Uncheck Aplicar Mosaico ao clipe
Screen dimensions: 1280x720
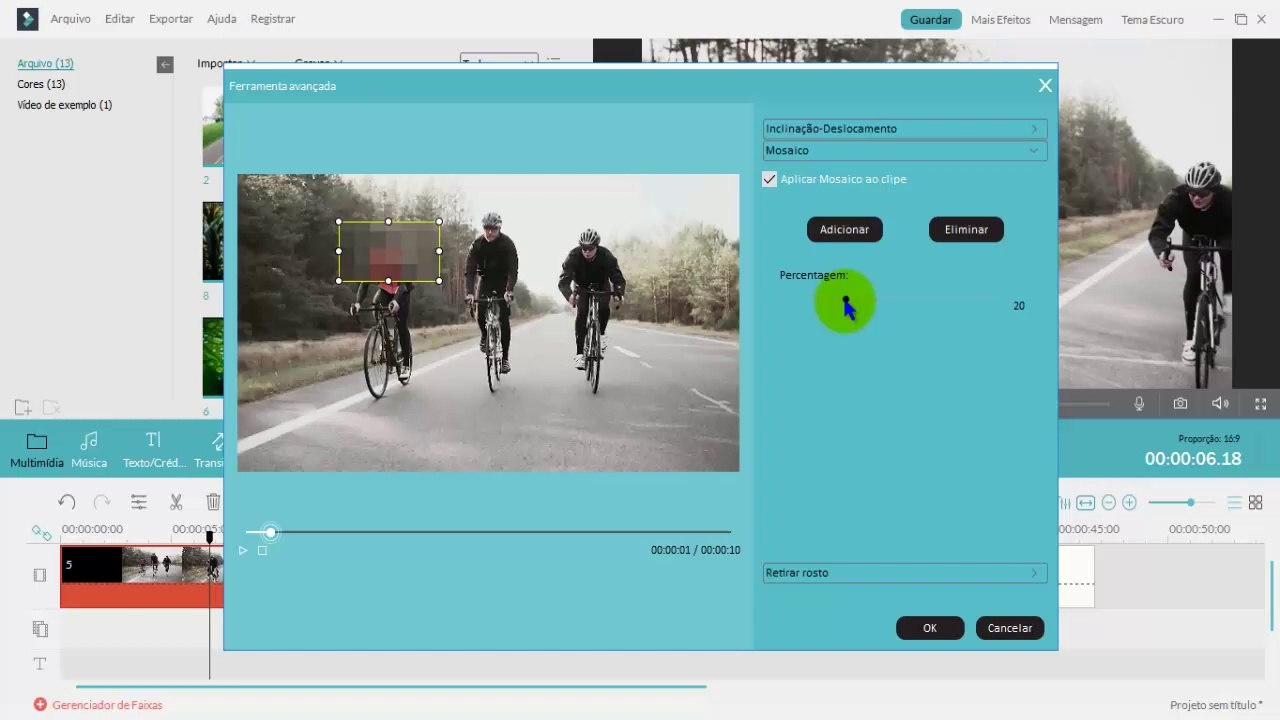pyautogui.click(x=769, y=179)
